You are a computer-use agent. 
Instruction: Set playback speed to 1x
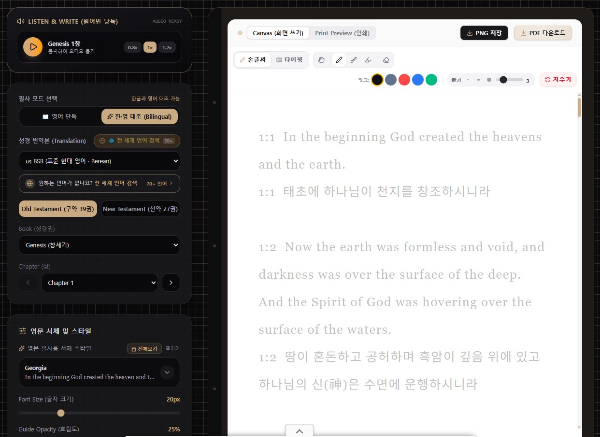[x=150, y=47]
